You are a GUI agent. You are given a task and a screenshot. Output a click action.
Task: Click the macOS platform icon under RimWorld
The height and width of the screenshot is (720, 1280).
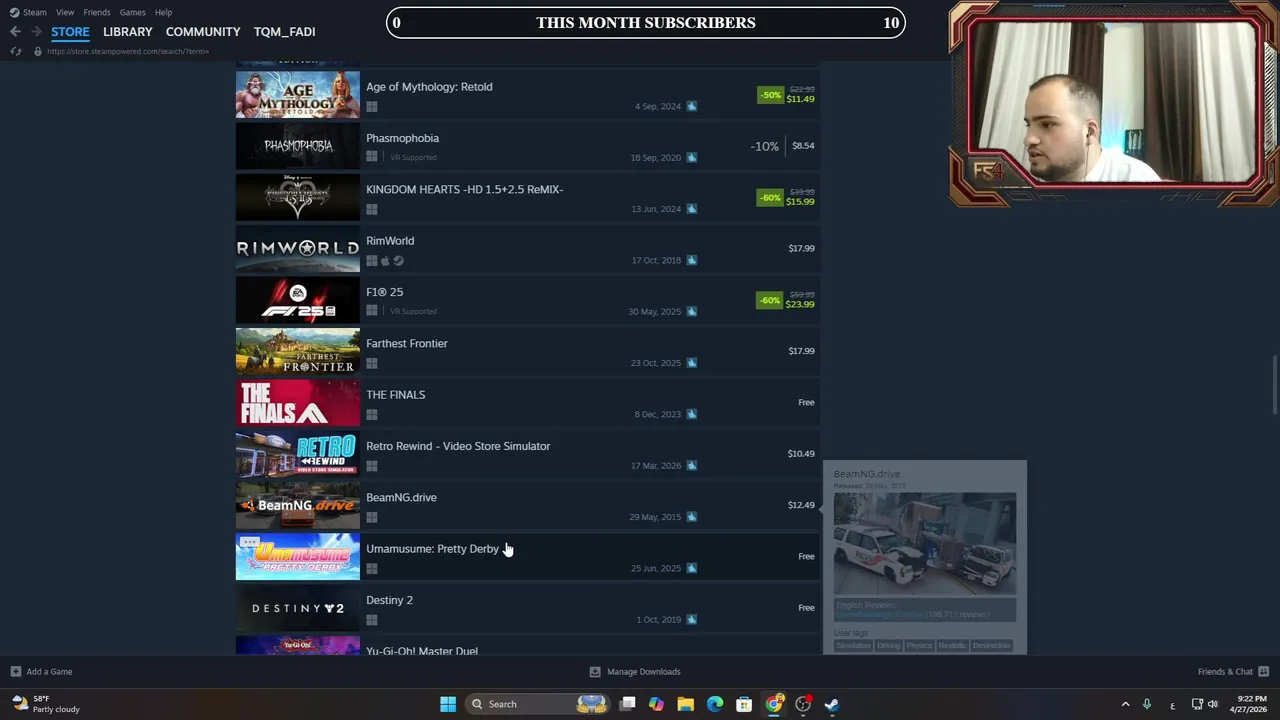(385, 261)
